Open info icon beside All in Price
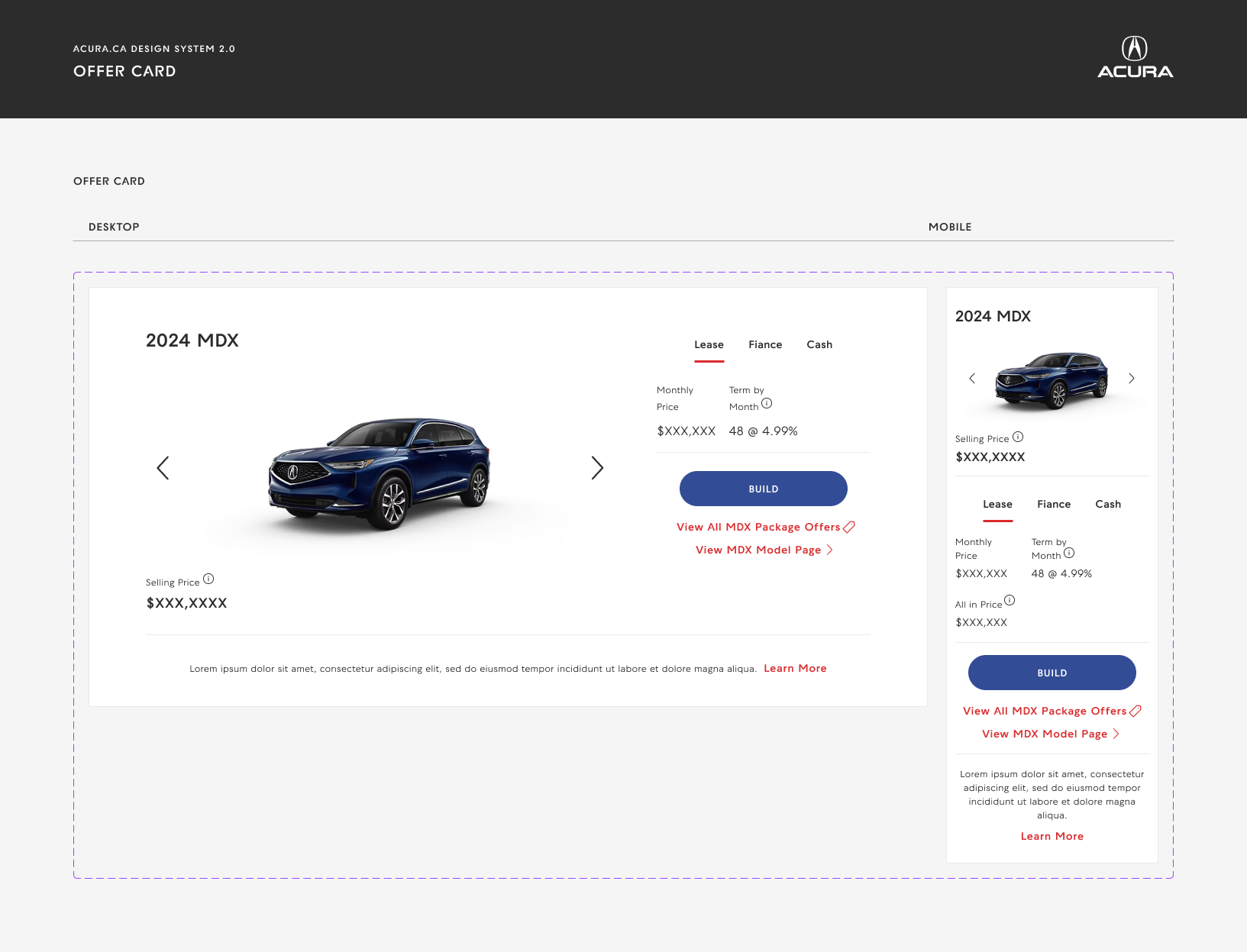1247x952 pixels. click(x=1010, y=600)
